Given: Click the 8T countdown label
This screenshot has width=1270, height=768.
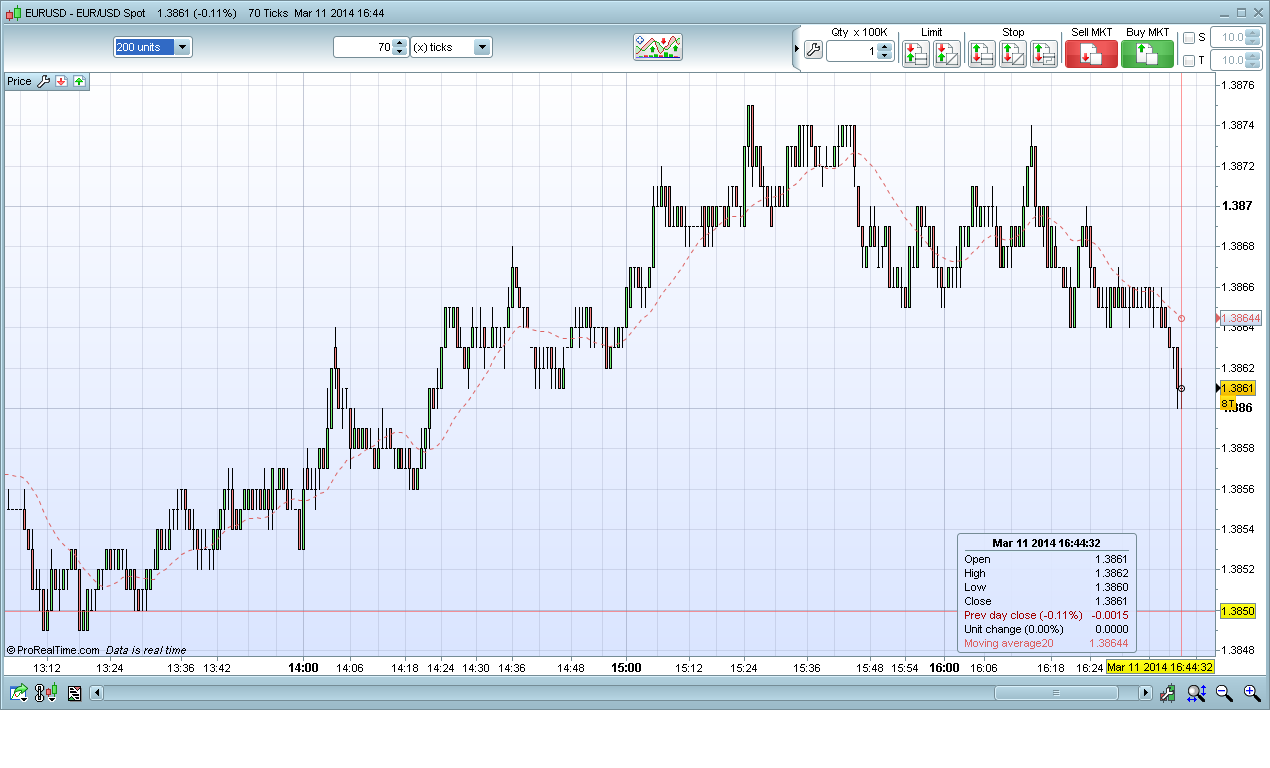Looking at the screenshot, I should [x=1228, y=403].
